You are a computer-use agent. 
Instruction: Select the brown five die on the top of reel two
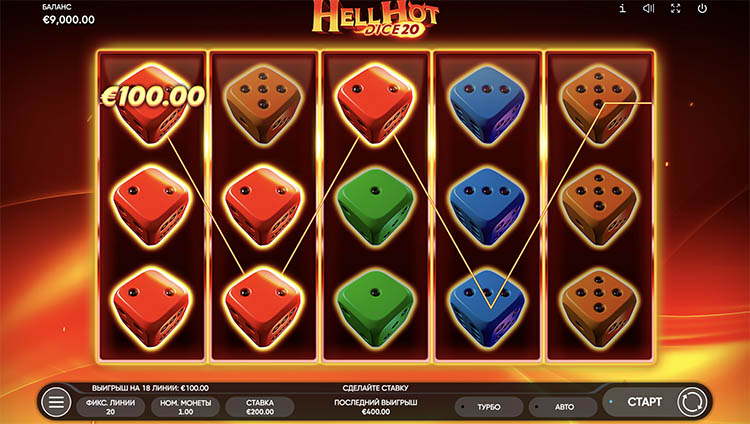pyautogui.click(x=263, y=105)
